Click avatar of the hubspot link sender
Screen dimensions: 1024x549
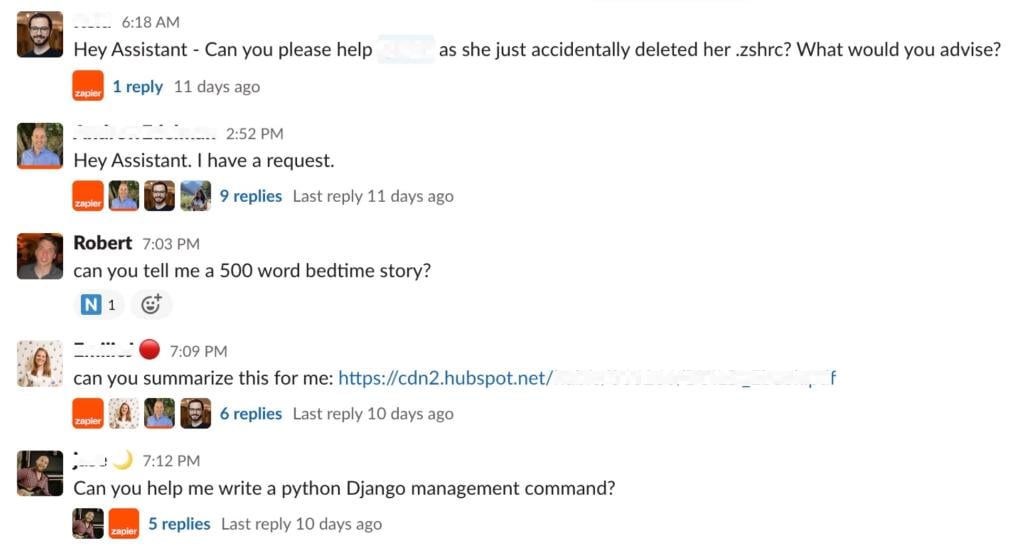tap(40, 364)
